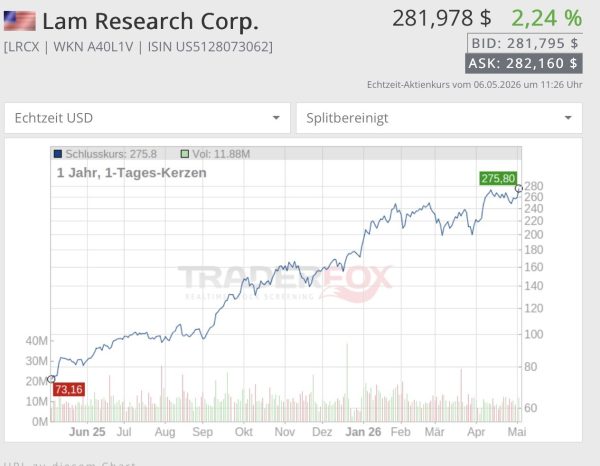Open the Splitbereinigt dropdown
Screen dimensions: 600x466
pos(439,118)
